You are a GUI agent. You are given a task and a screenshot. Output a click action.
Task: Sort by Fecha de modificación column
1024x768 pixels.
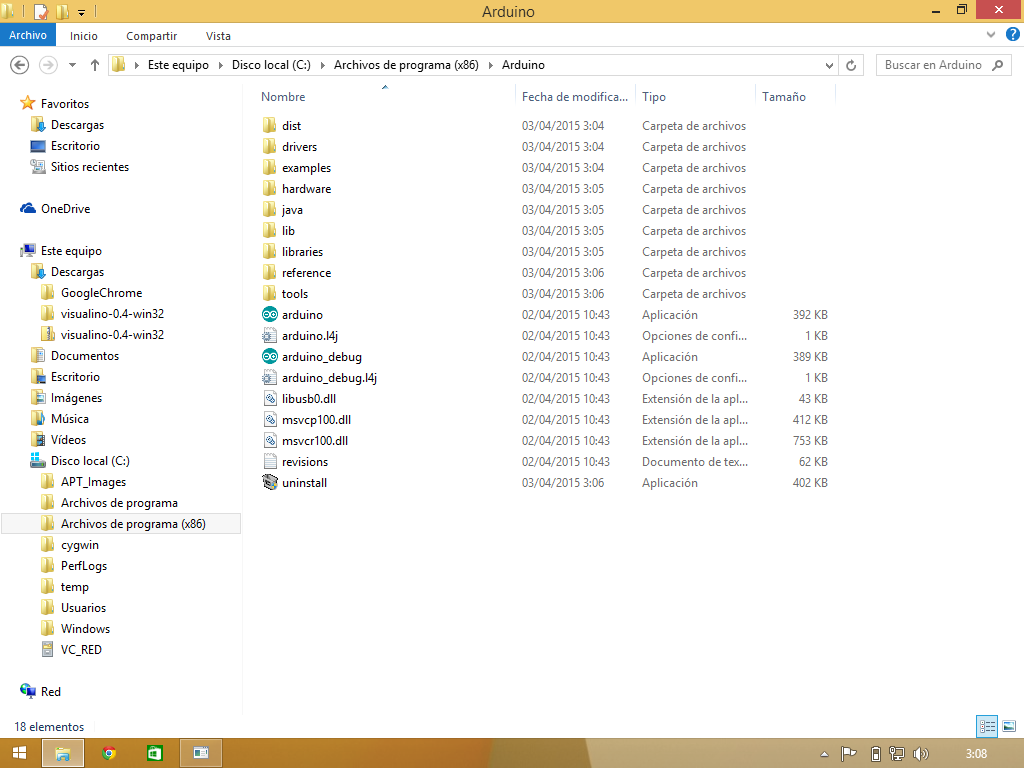pos(575,97)
